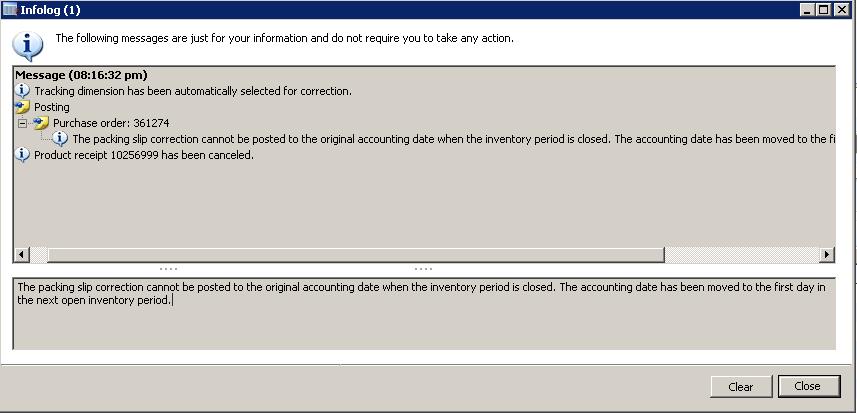Select Purchase order: 361274 entry
The image size is (857, 413).
[111, 123]
